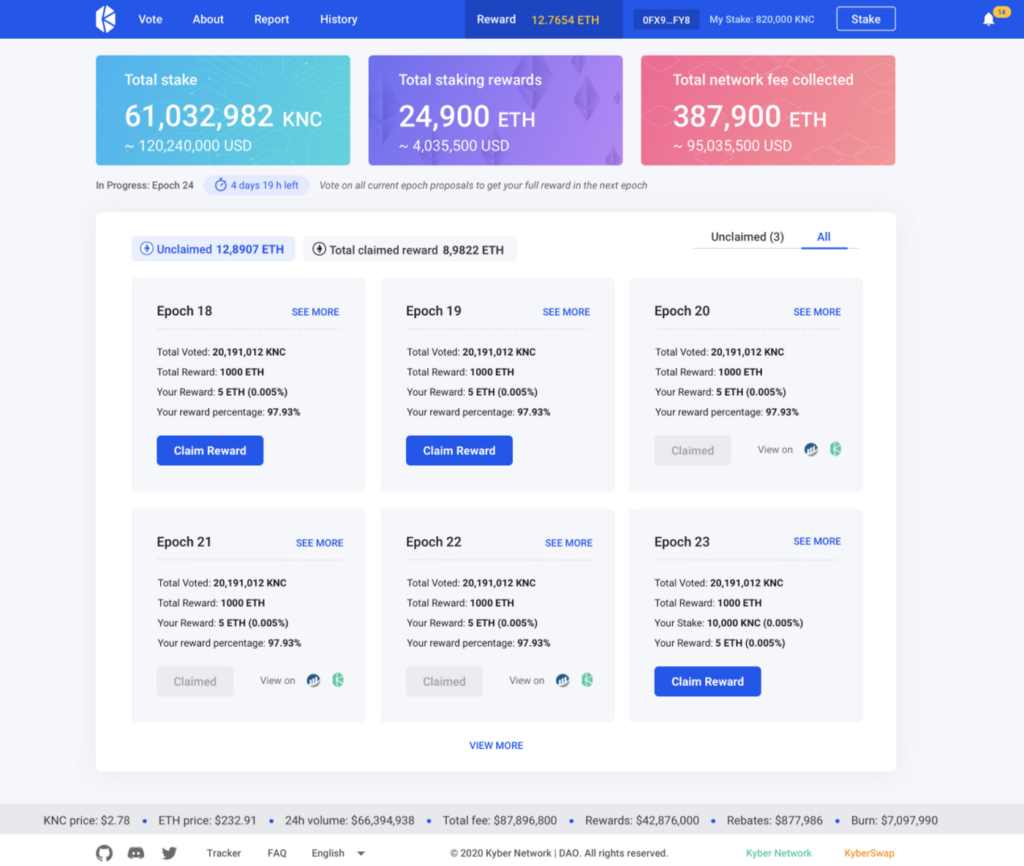Click the Unclaimed 12,8907 ETH badge
The width and height of the screenshot is (1024, 866).
(213, 249)
